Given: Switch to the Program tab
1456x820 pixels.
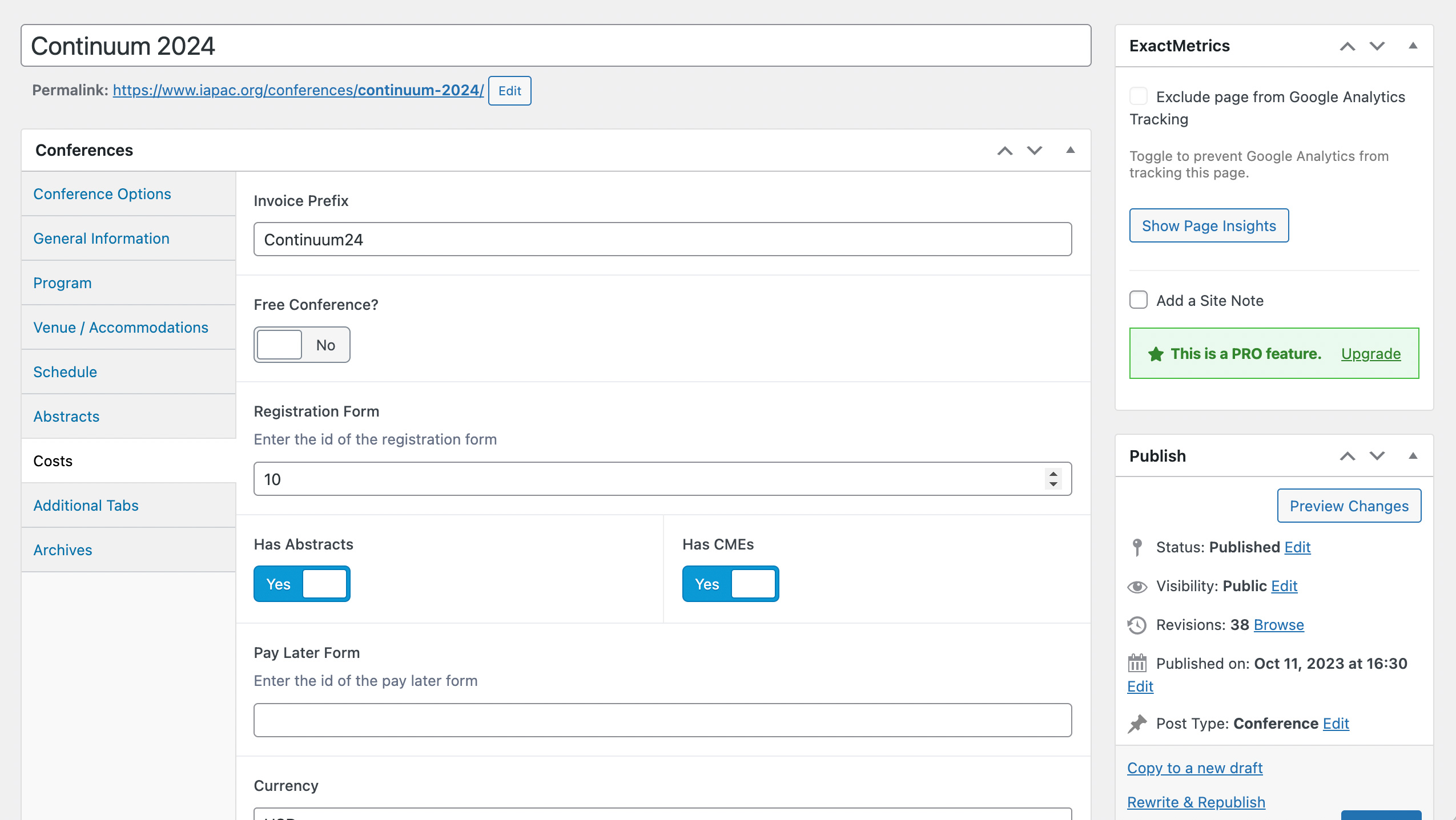Looking at the screenshot, I should tap(128, 283).
